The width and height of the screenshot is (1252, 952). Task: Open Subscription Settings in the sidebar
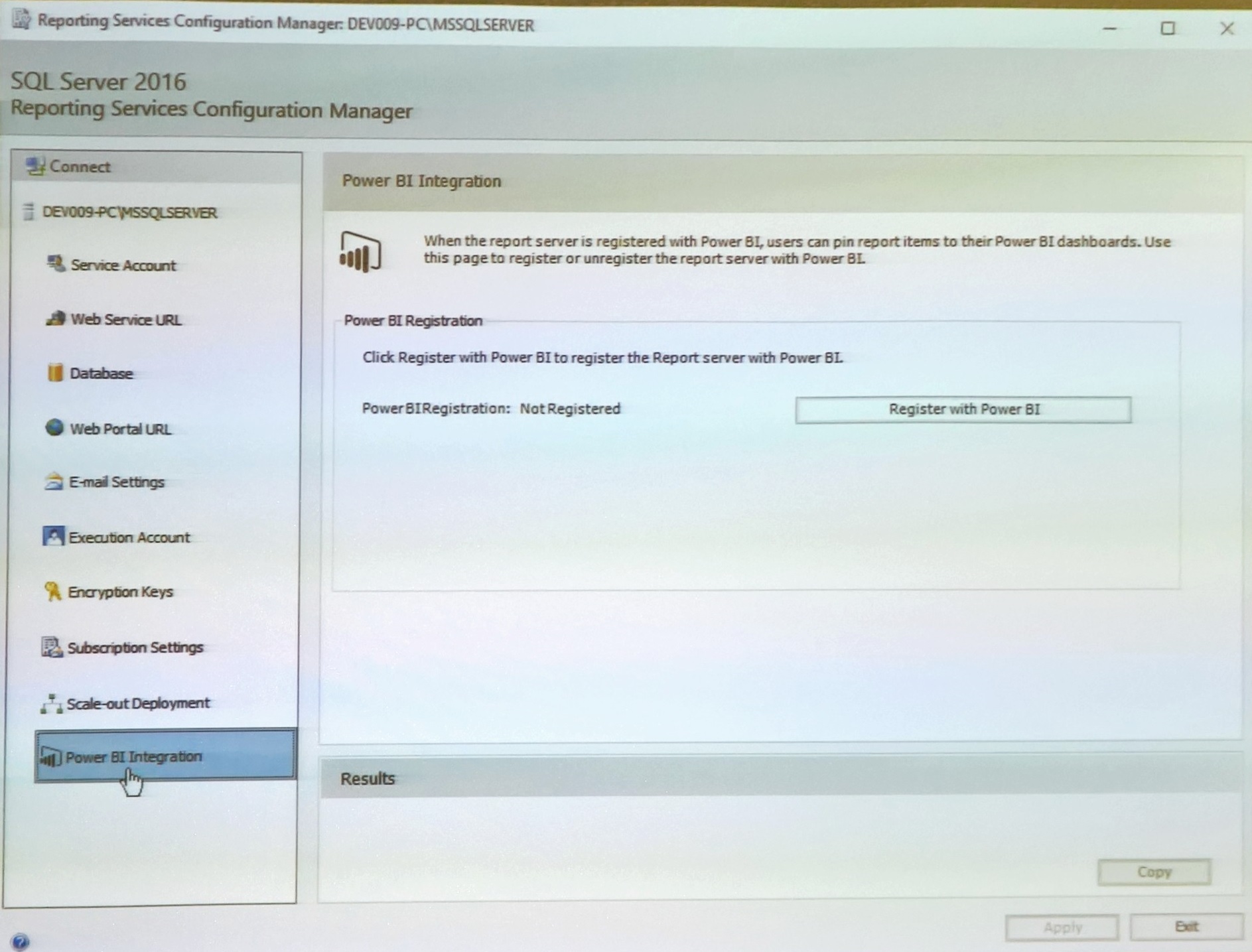pyautogui.click(x=54, y=647)
